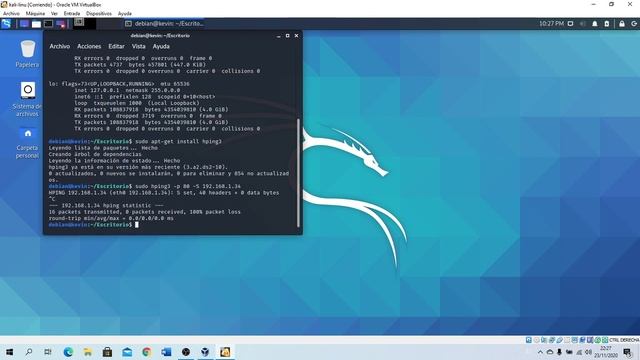Select the active VirtualBox VM taskbar icon
The image size is (640, 360).
[225, 352]
